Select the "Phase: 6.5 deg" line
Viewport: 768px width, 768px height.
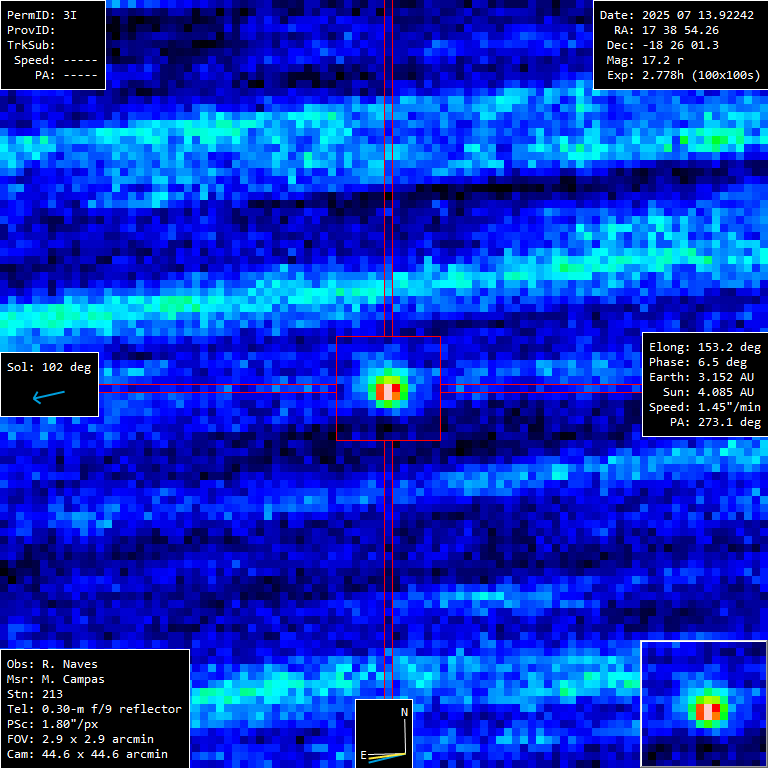pos(697,362)
